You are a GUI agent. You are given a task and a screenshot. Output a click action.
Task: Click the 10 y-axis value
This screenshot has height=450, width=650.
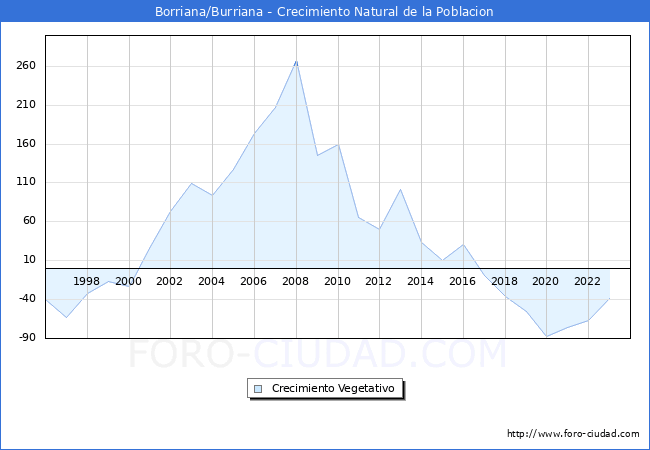[x=29, y=259]
